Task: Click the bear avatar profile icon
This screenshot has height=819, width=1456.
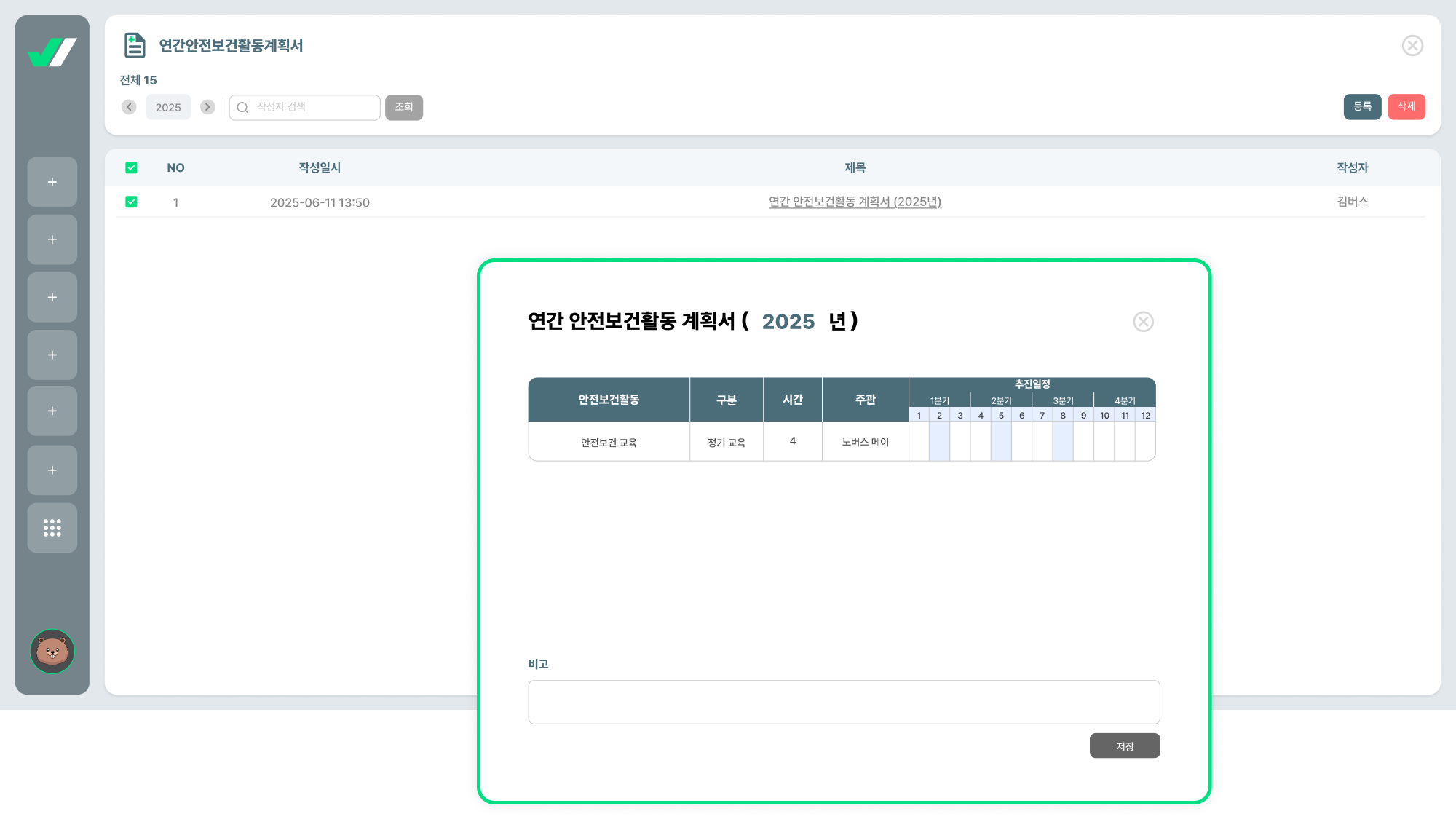Action: [x=52, y=652]
